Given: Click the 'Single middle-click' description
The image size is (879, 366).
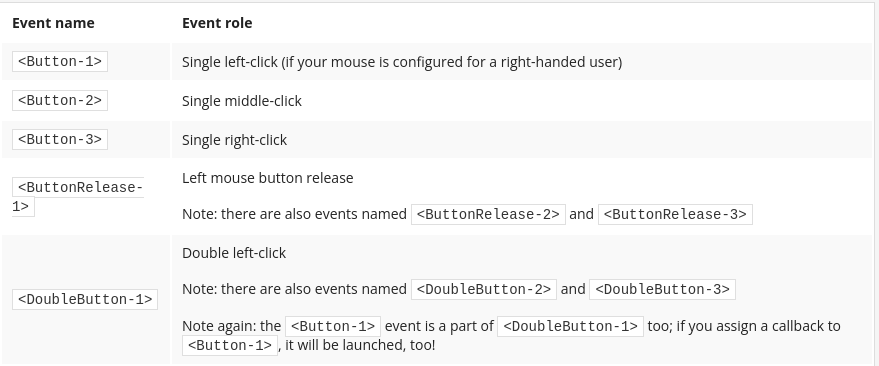Looking at the screenshot, I should click(242, 101).
